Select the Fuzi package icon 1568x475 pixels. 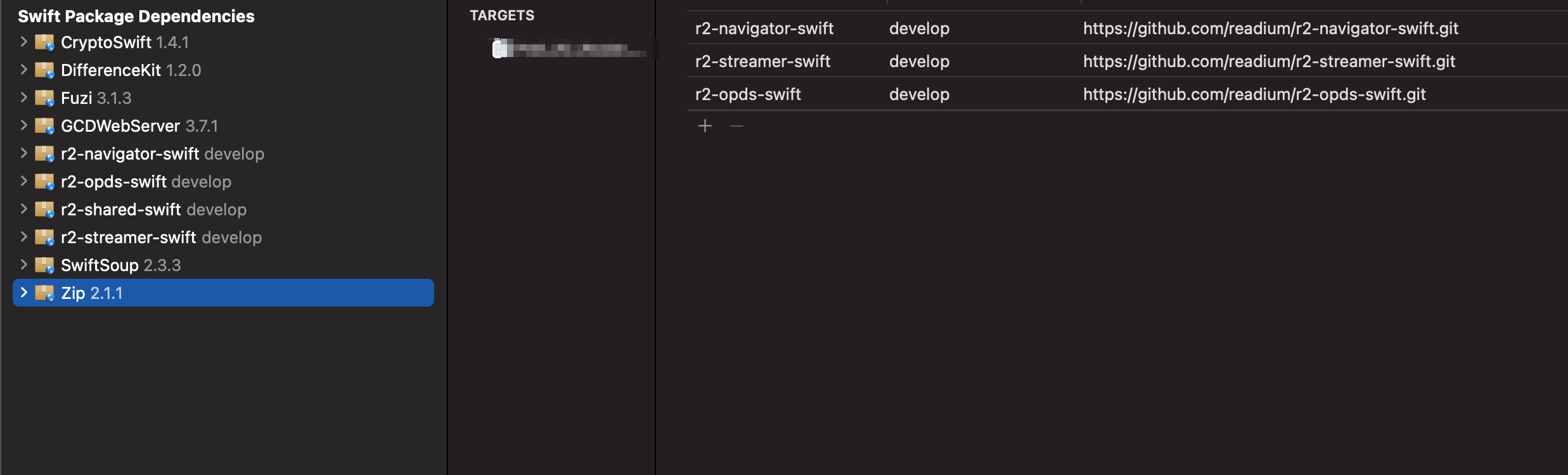44,98
